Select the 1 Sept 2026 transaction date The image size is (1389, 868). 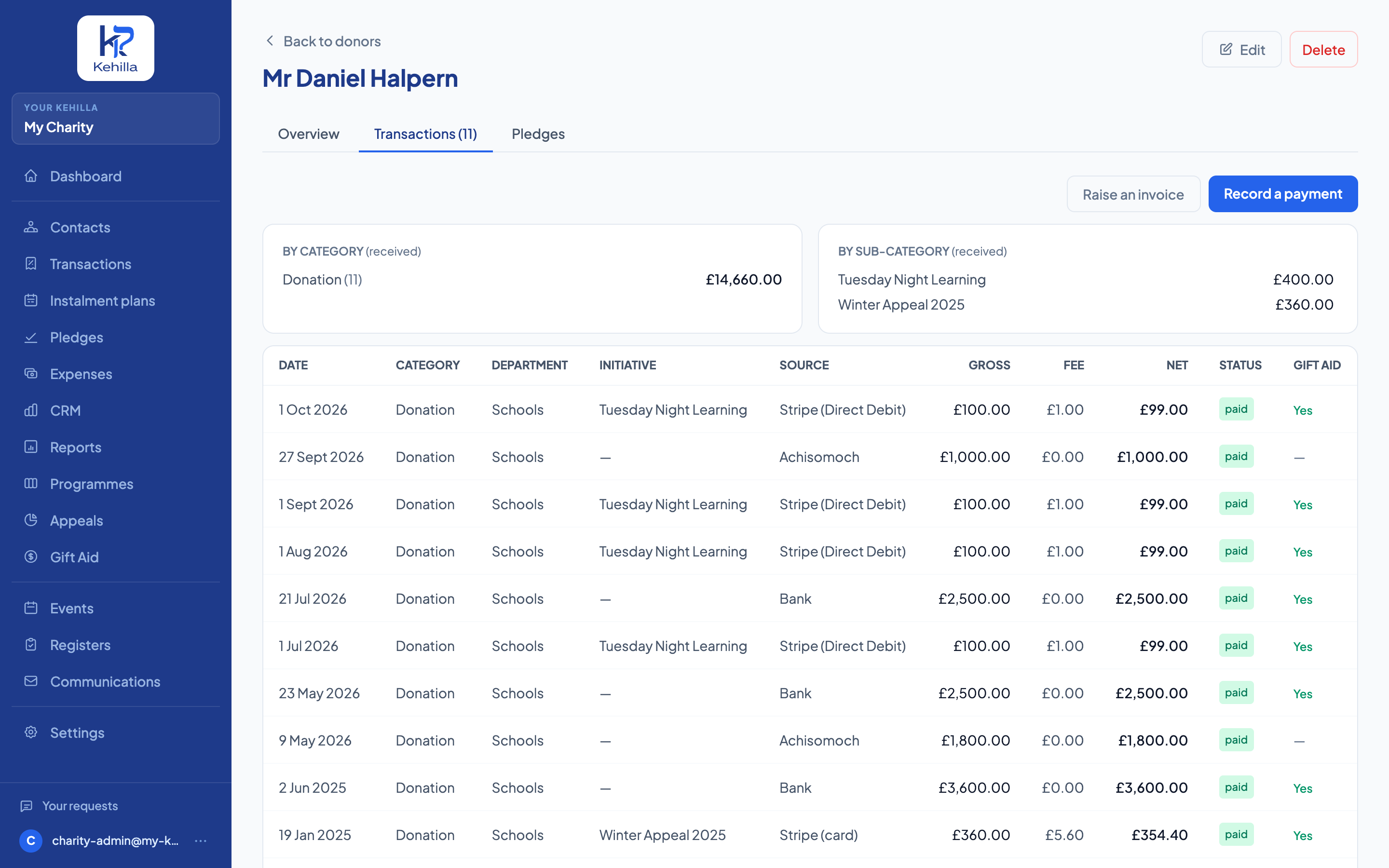click(x=316, y=504)
